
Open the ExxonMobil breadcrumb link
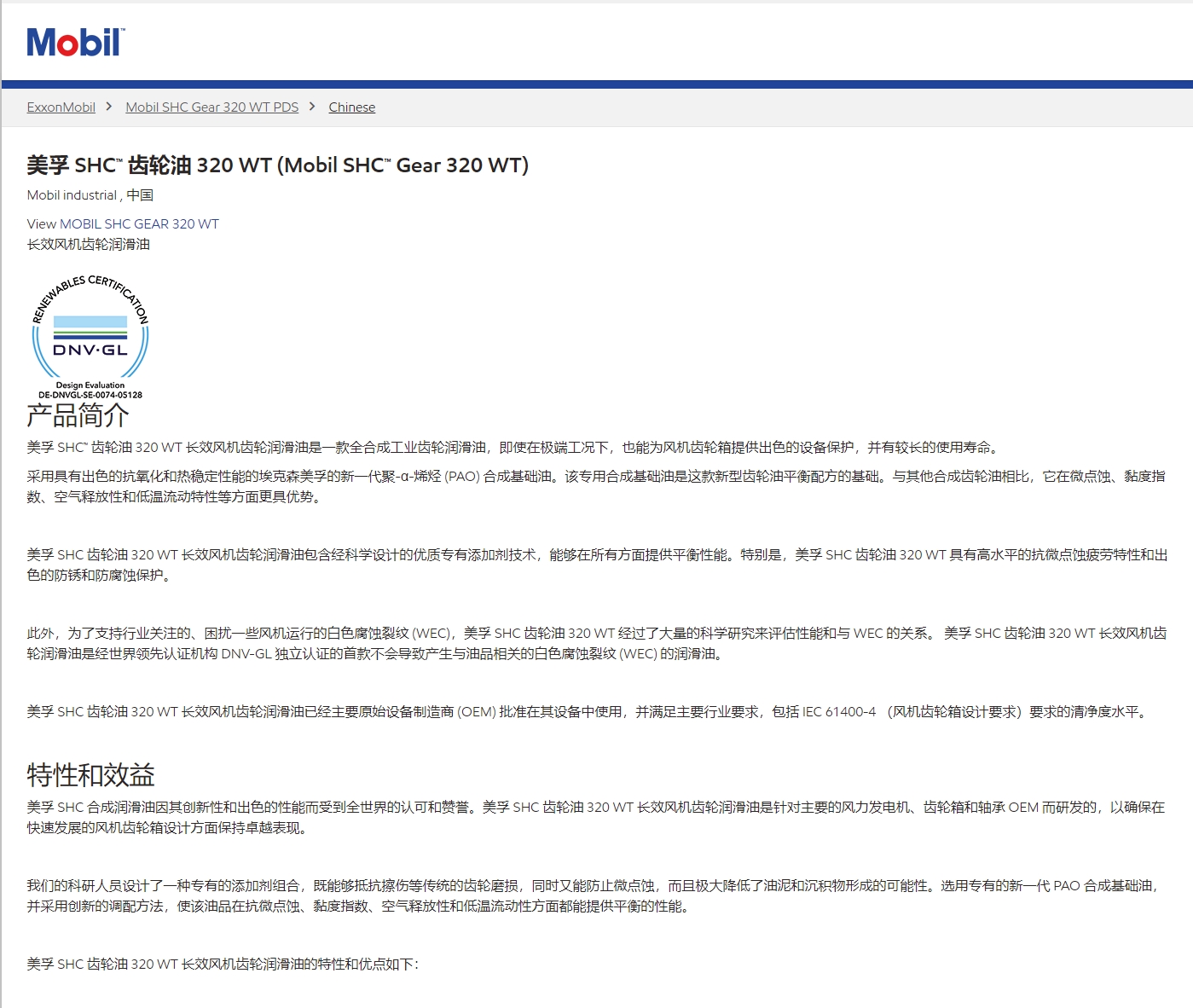[61, 107]
